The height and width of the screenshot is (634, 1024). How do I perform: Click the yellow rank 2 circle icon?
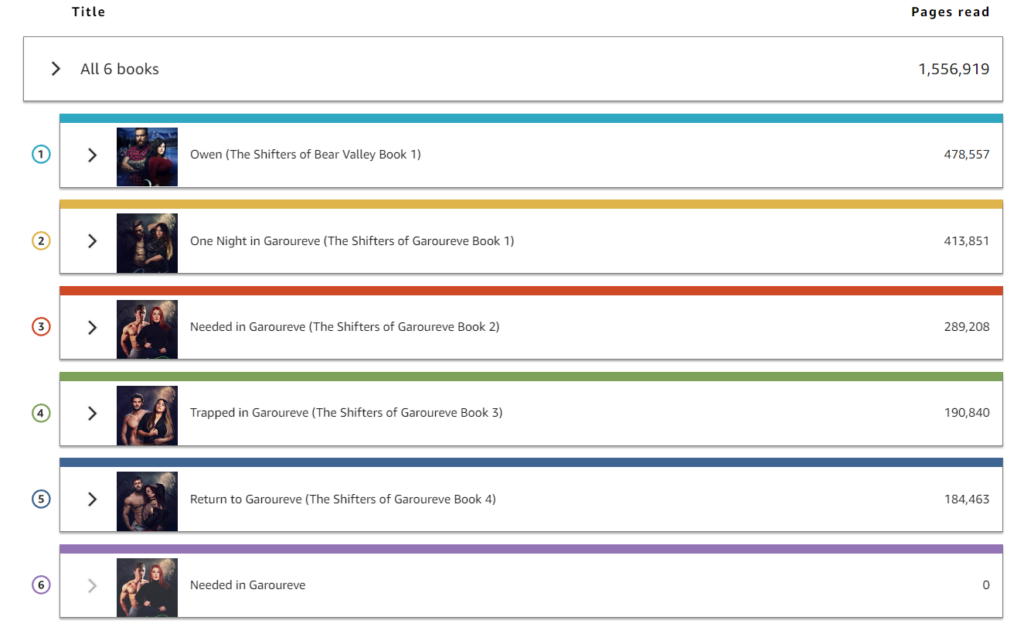(41, 241)
